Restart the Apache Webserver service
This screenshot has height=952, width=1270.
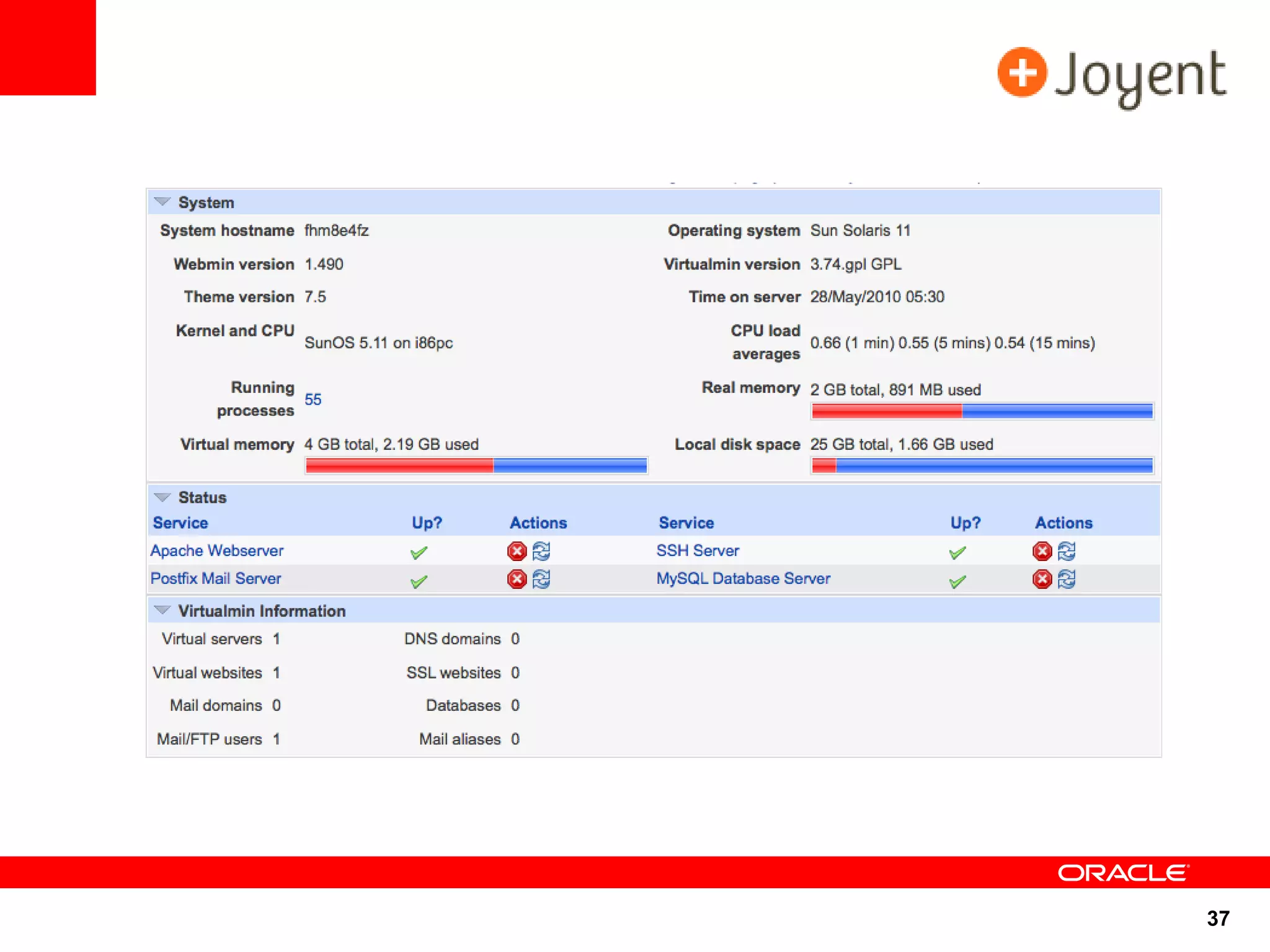(x=541, y=550)
